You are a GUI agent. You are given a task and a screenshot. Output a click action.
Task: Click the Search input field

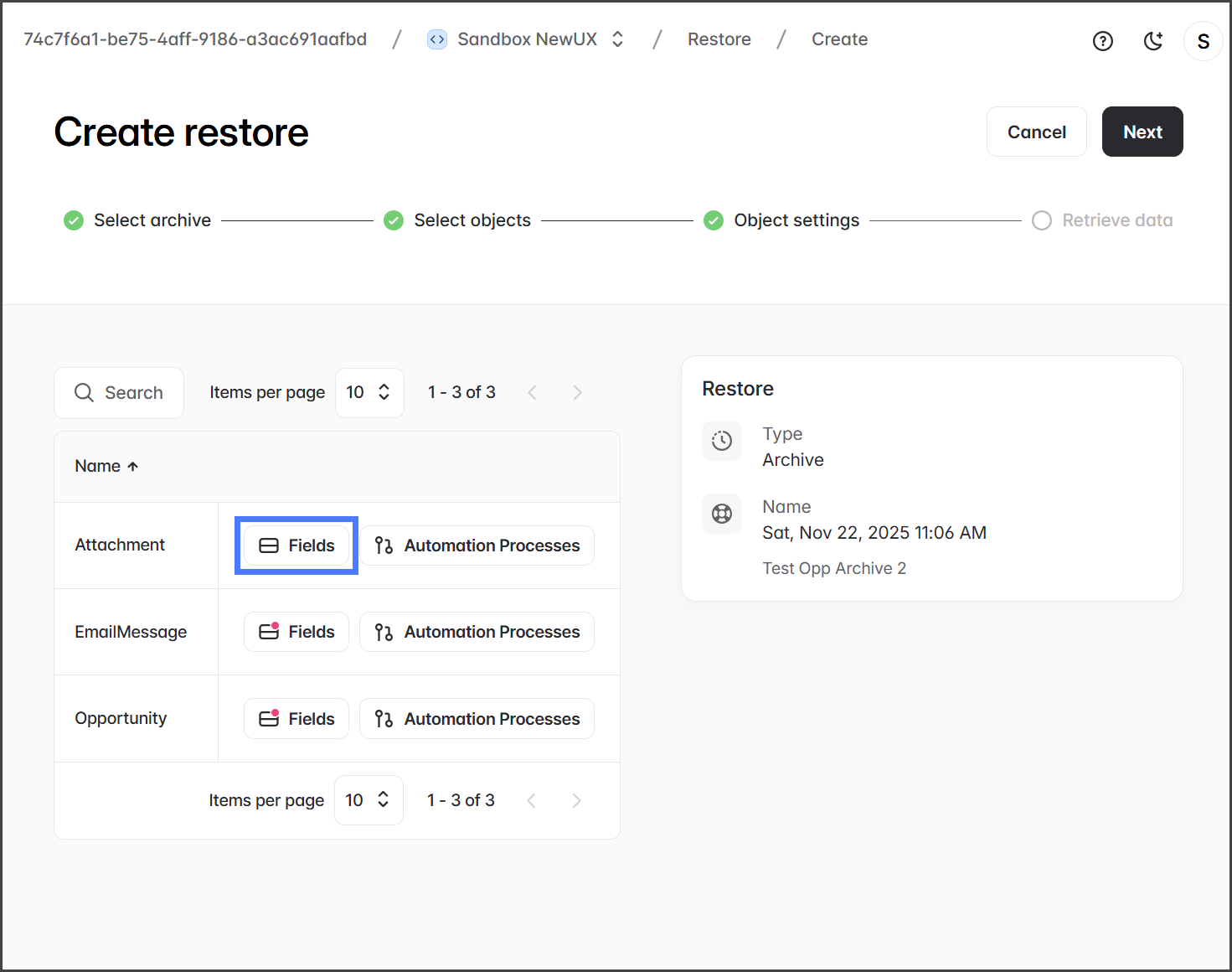pyautogui.click(x=133, y=393)
